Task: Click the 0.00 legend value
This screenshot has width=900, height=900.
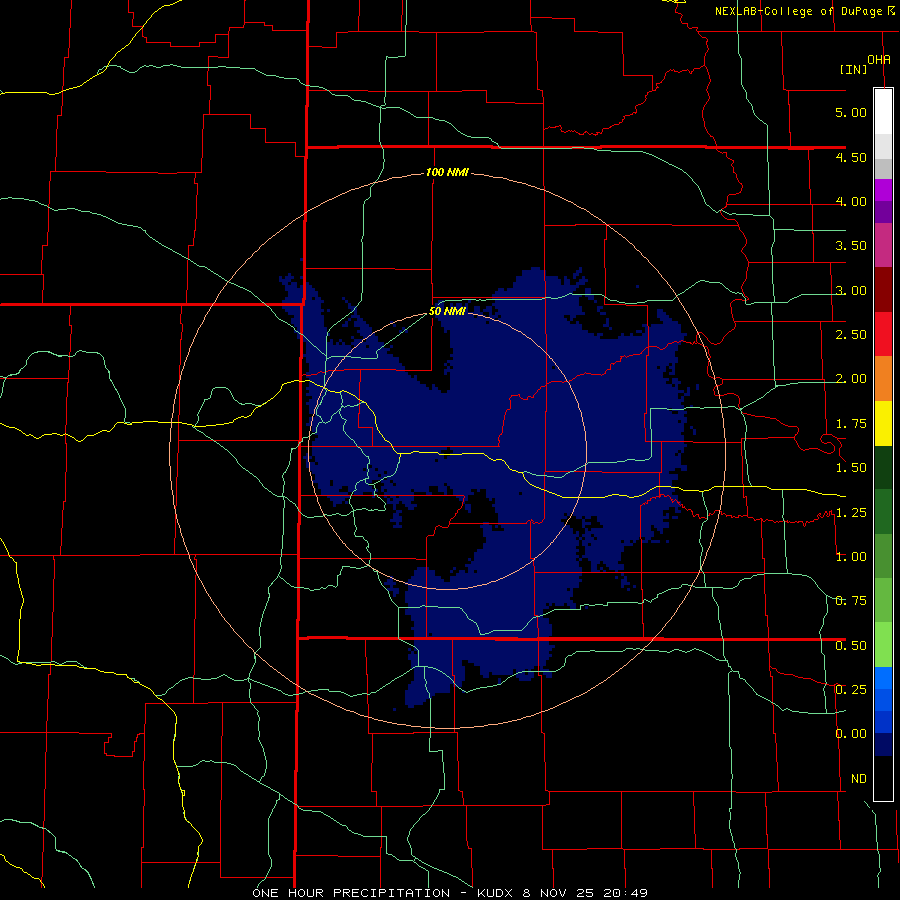Action: (851, 734)
